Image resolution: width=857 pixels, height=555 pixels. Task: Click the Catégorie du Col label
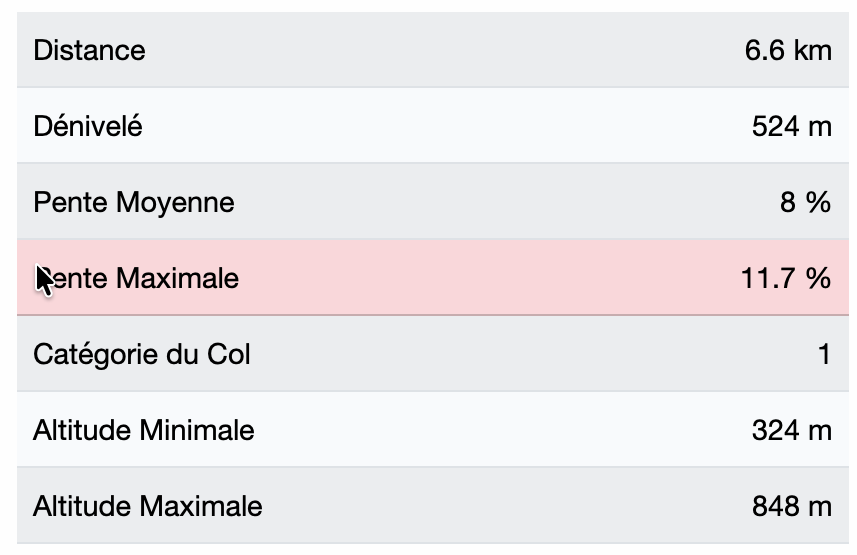point(142,354)
